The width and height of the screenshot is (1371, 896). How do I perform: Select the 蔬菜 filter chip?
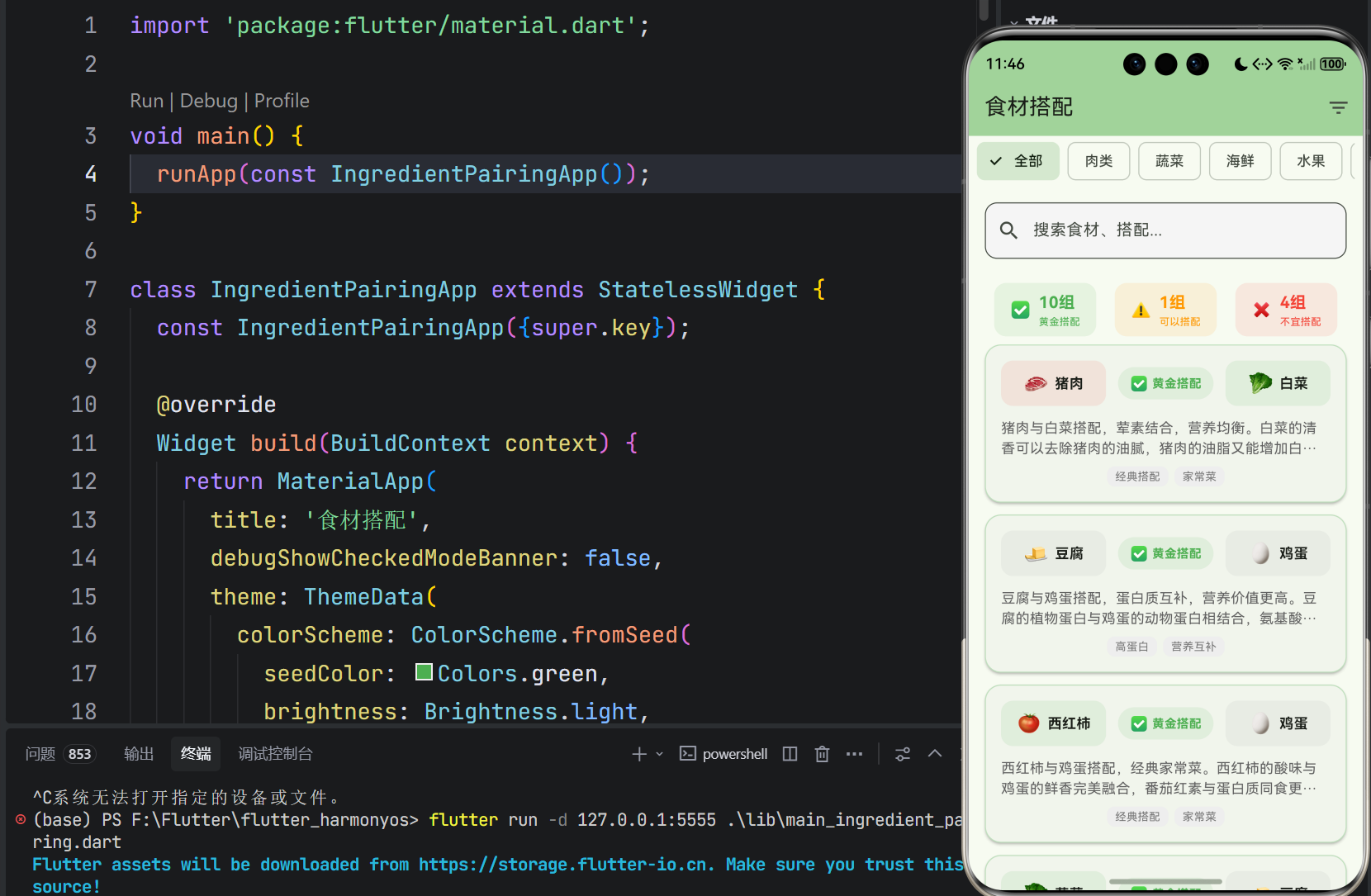[1169, 161]
